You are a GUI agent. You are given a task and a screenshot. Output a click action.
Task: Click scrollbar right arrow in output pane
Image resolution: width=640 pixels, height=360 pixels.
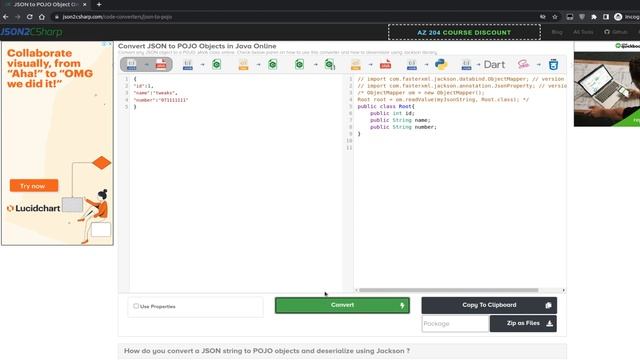click(564, 290)
